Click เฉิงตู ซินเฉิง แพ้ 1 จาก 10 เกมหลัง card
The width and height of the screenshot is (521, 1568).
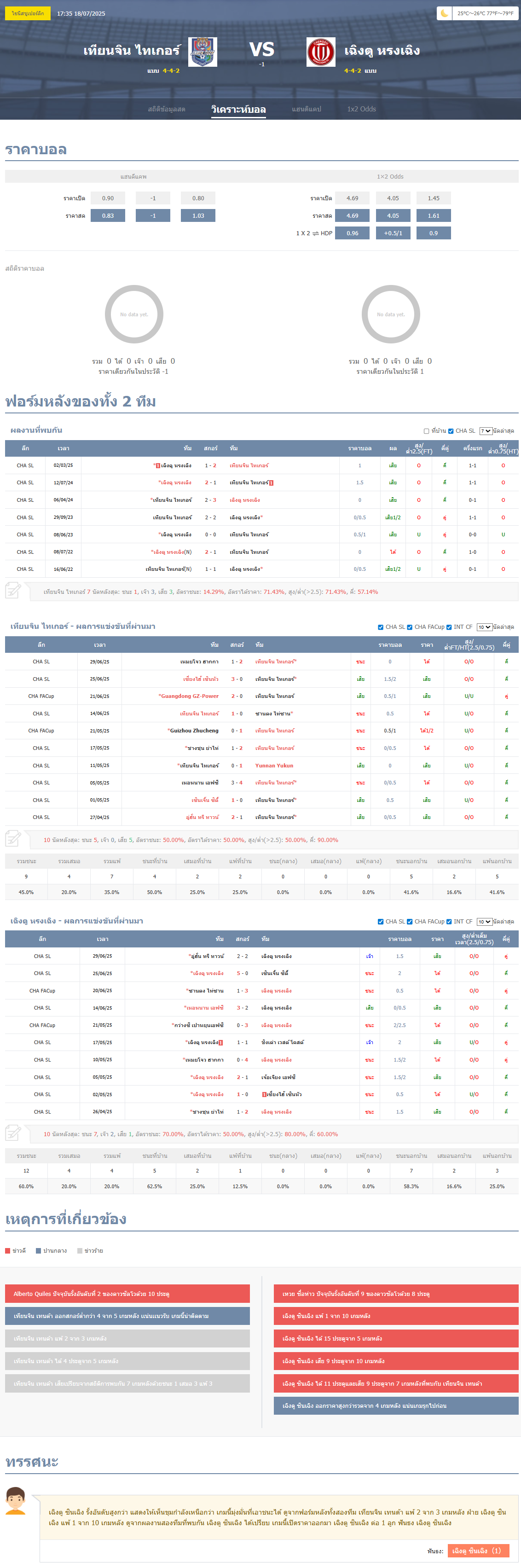click(396, 1316)
